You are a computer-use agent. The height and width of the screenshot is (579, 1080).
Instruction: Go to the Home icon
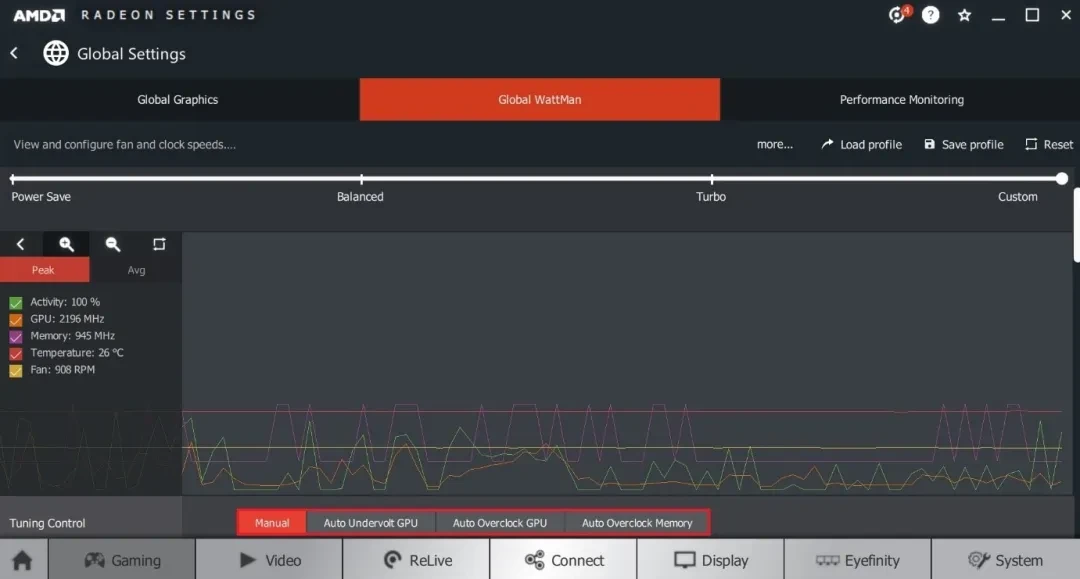[x=22, y=560]
